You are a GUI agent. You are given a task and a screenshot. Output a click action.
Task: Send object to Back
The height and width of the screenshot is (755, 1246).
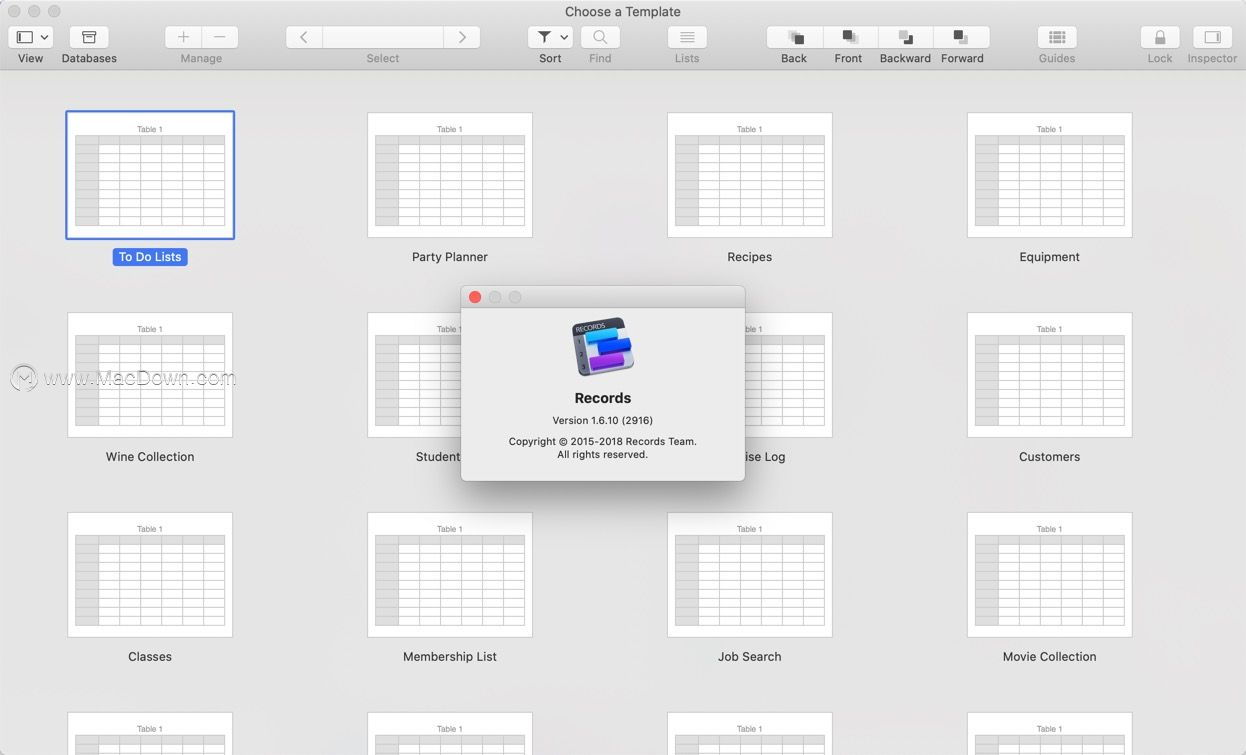point(795,37)
